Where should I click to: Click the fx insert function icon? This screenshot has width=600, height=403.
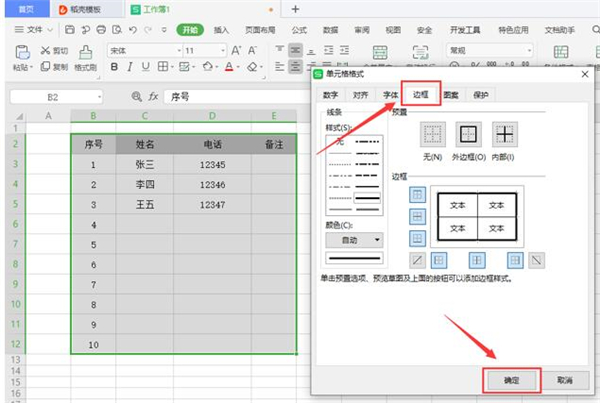153,97
